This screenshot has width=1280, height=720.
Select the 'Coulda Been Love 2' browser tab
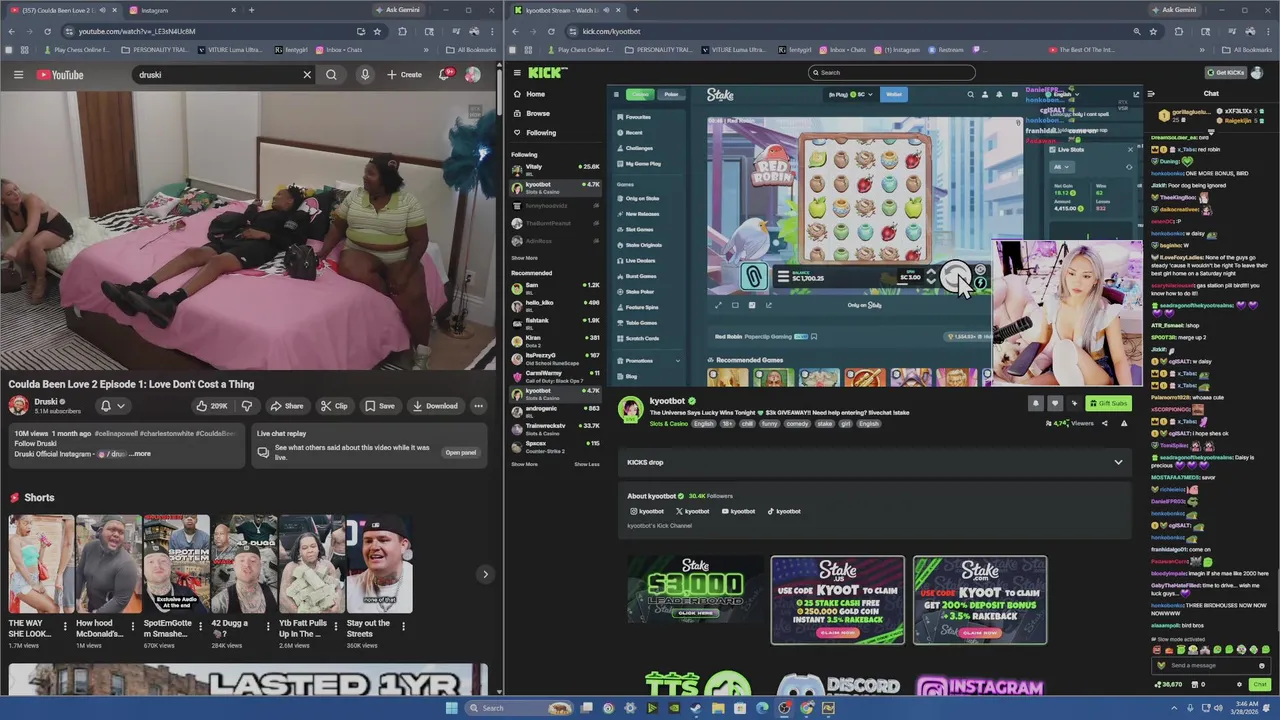[62, 10]
